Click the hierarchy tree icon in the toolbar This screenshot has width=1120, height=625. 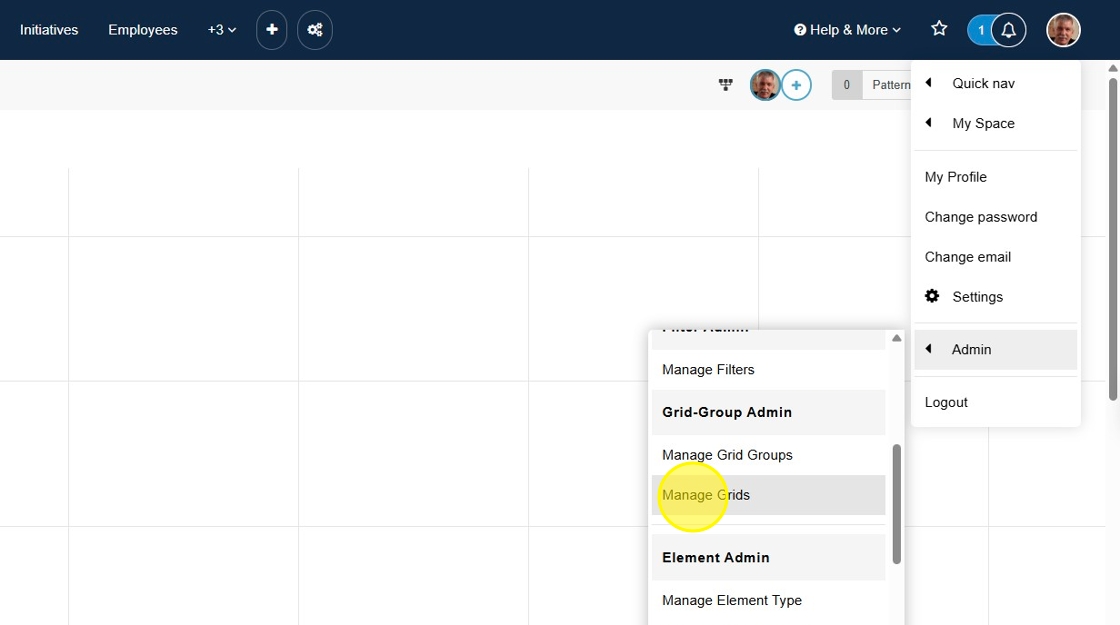726,85
